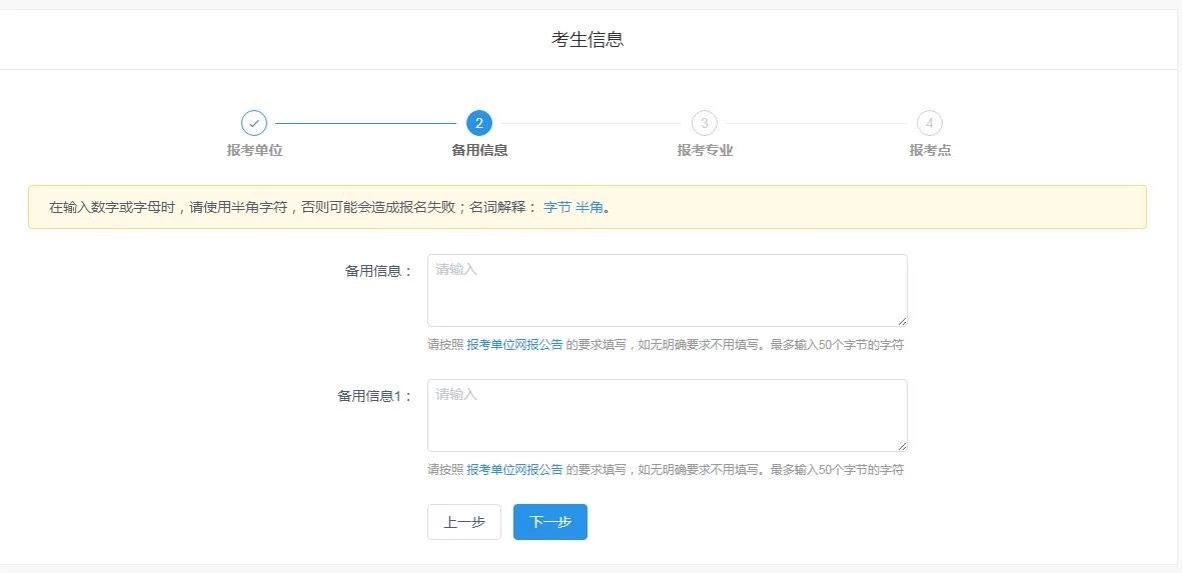Focus the 备用信息 text area
Screen dimensions: 1182x573
[667, 290]
